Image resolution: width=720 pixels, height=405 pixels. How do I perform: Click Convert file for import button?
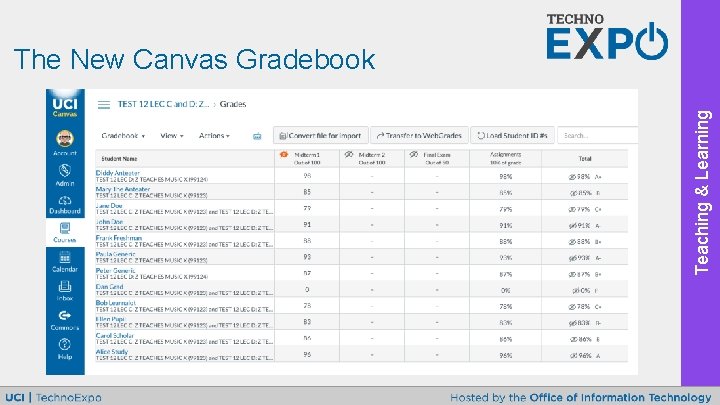321,135
